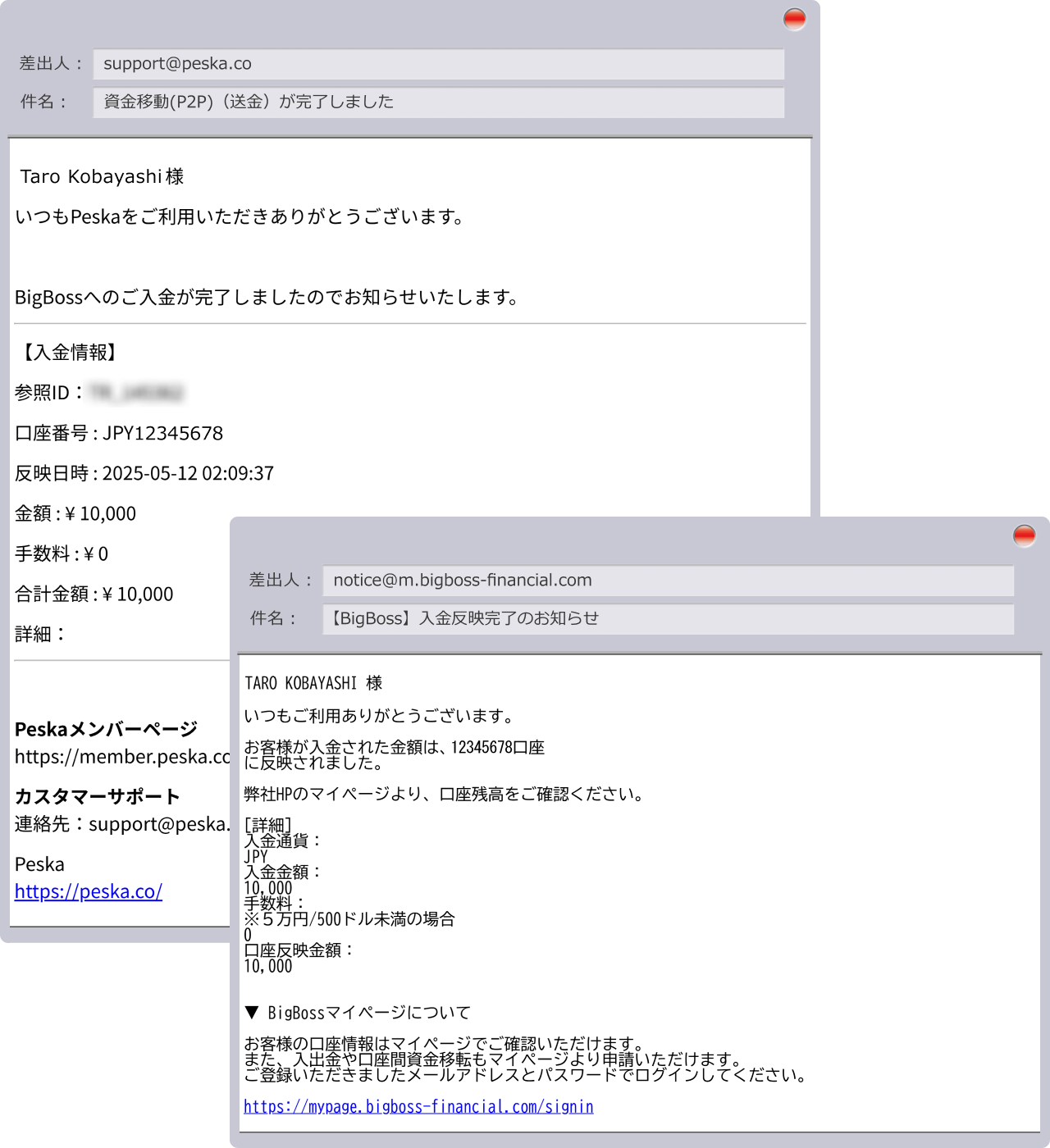
Task: Click the notice@m.bigboss-financial.com sender field
Action: 668,581
